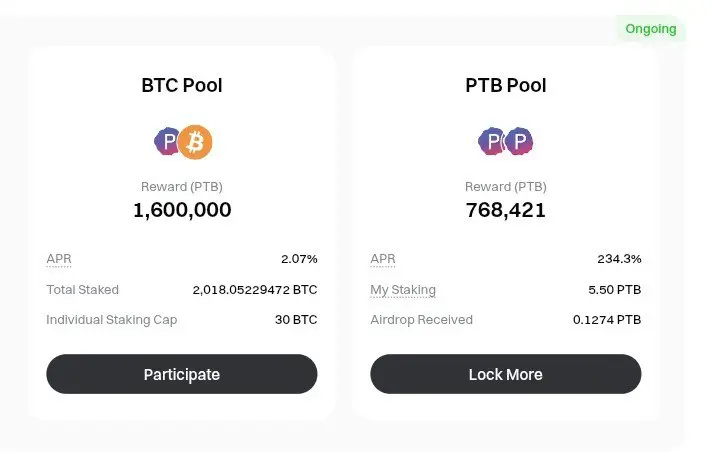Click the Lock More button
This screenshot has height=466, width=712.
(505, 374)
